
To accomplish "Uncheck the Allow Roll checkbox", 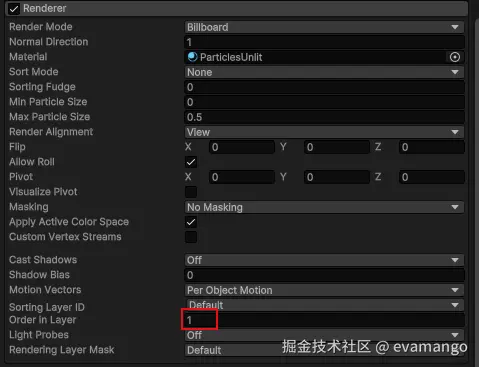I will pos(191,162).
